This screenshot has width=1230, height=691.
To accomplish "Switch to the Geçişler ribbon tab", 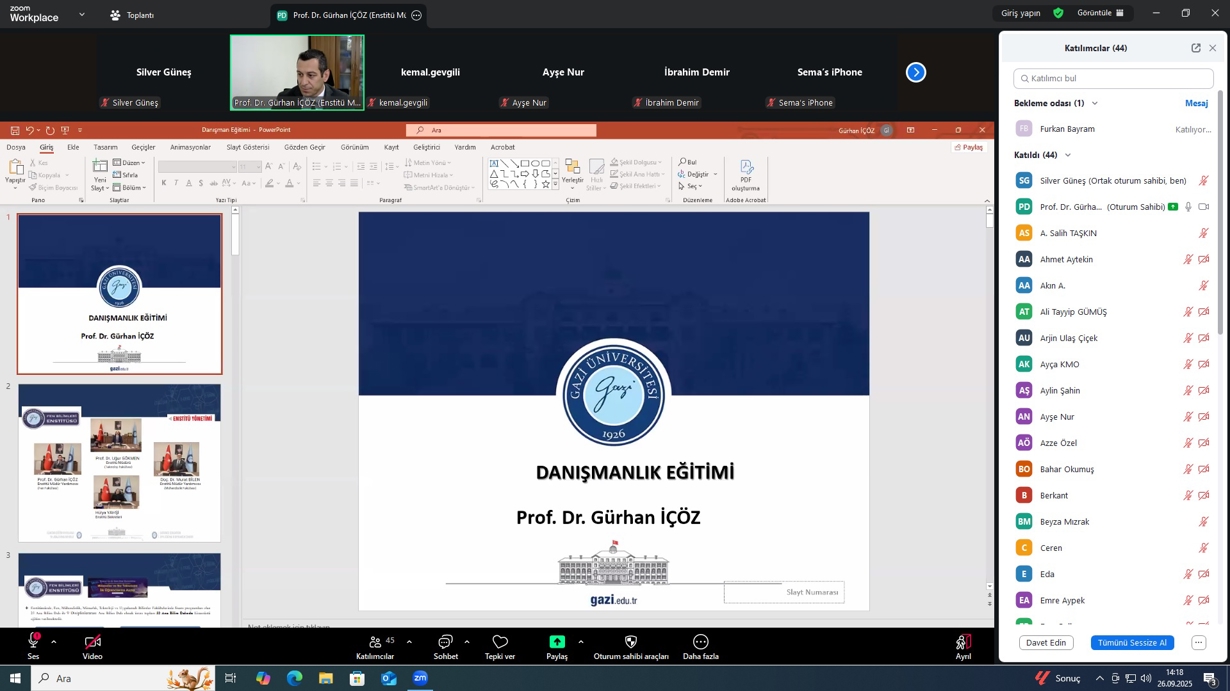I will coord(143,147).
